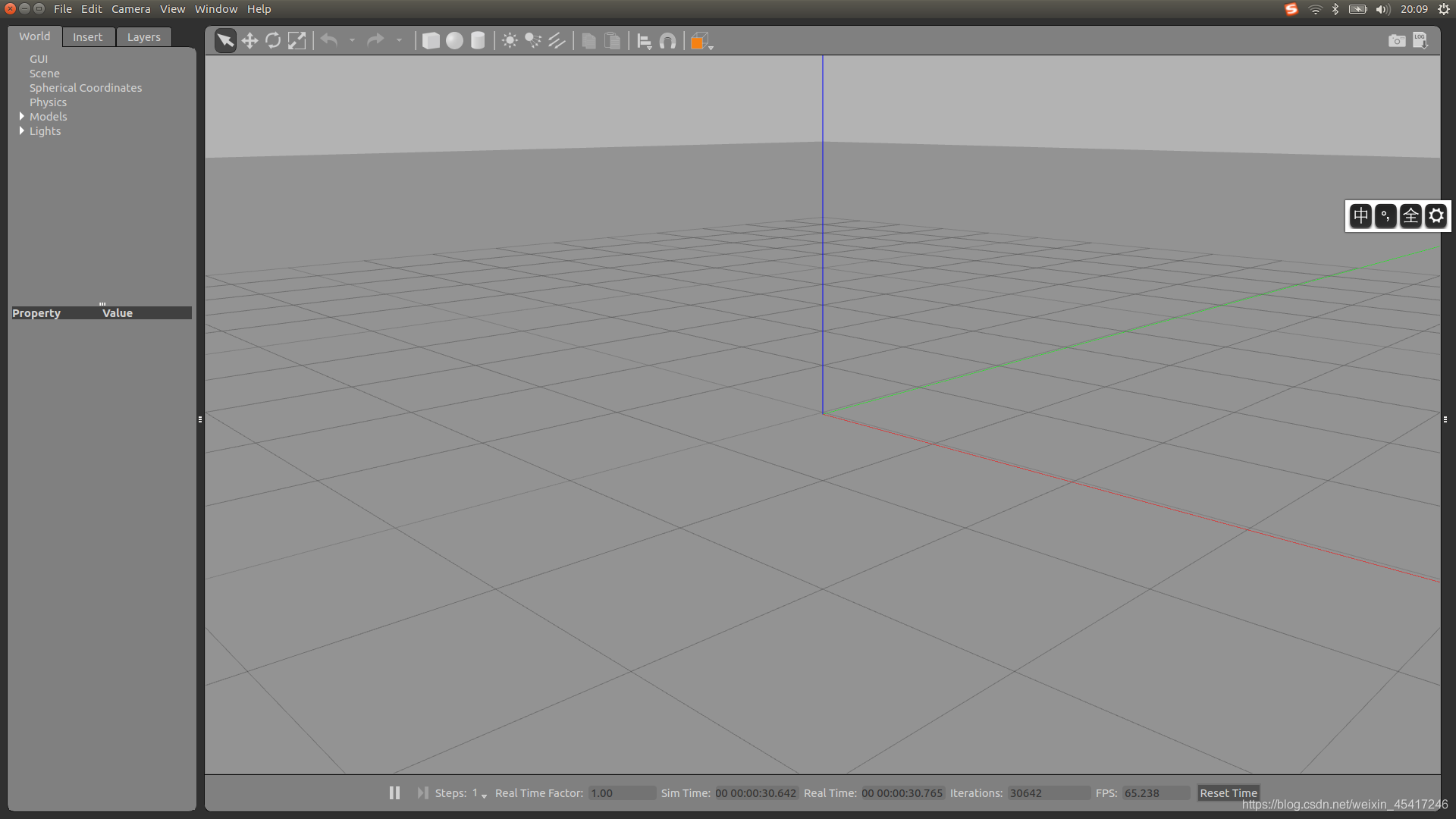Select the scale mode tool
This screenshot has height=819, width=1456.
[x=297, y=41]
